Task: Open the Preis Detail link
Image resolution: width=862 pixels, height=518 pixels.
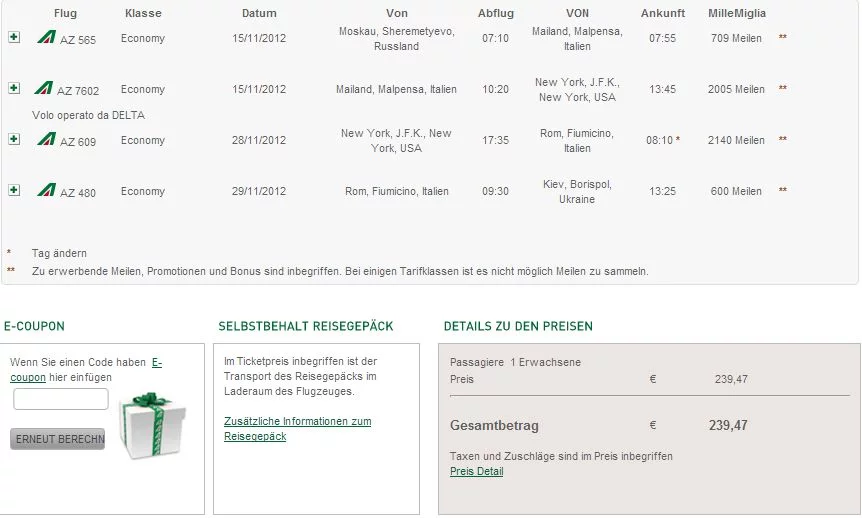Action: (477, 471)
